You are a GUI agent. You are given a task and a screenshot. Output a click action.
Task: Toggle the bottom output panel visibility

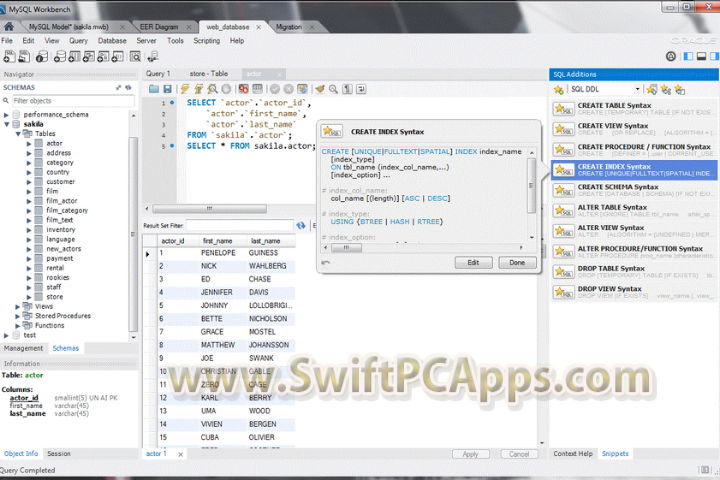point(701,56)
